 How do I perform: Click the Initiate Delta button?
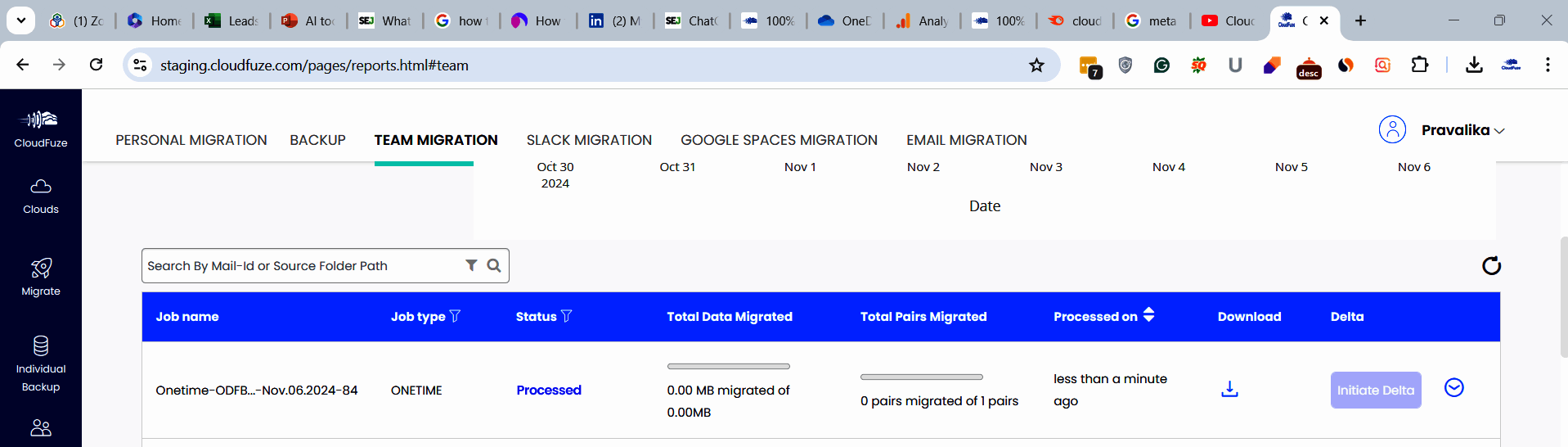click(x=1375, y=391)
